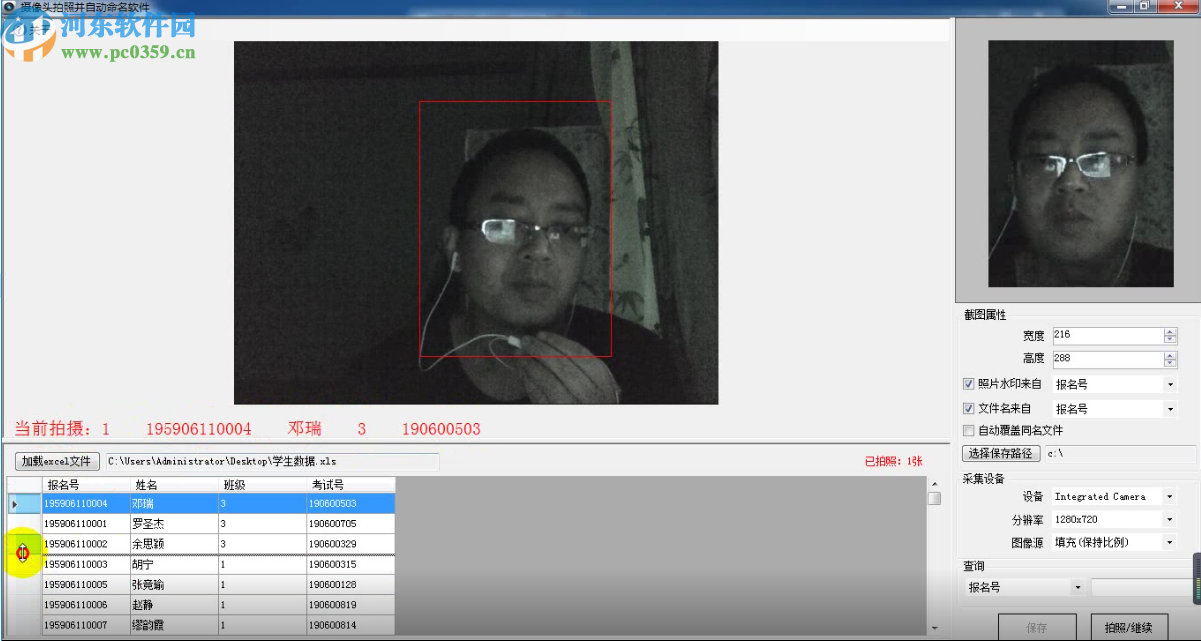Click the captured photo preview thumbnail
Viewport: 1201px width, 641px height.
(x=1080, y=163)
